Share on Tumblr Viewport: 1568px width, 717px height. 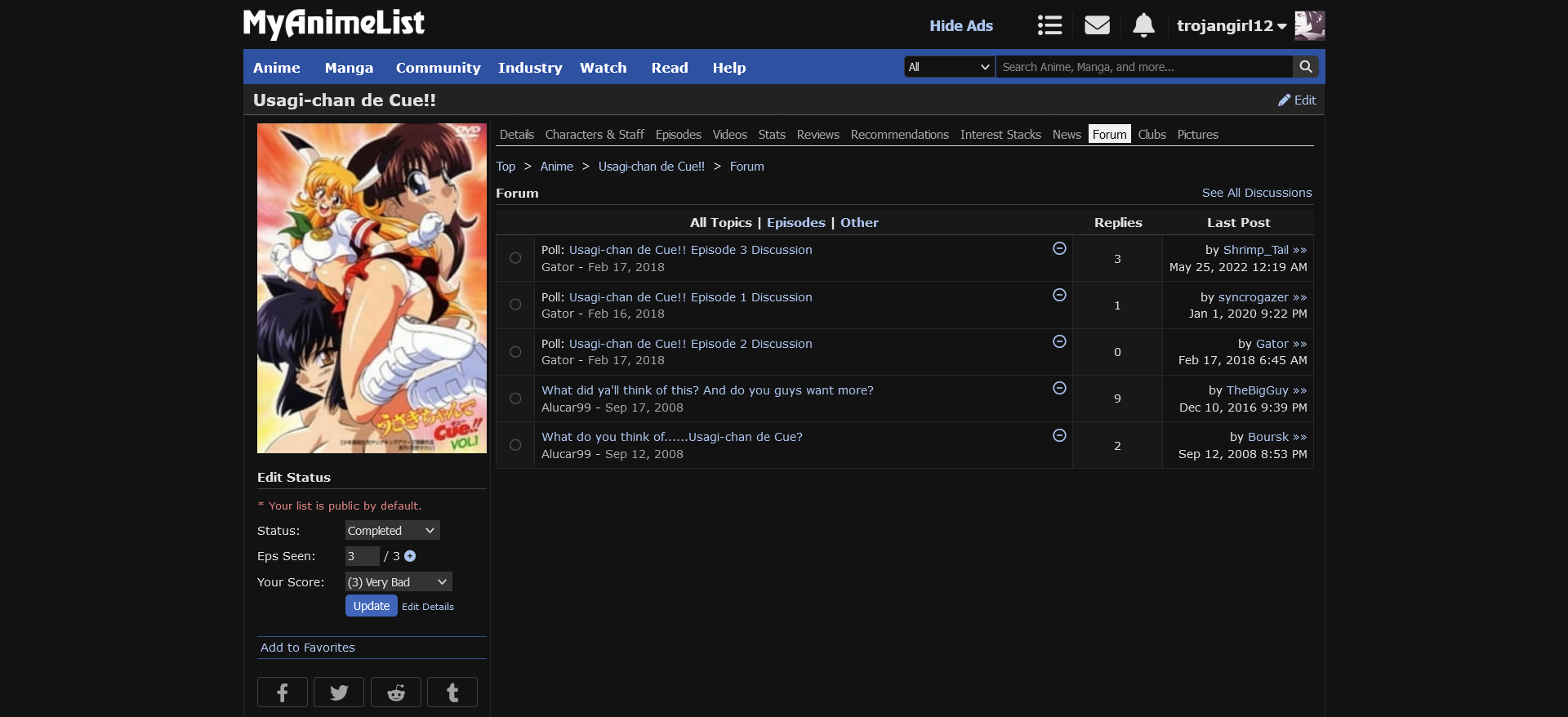[x=452, y=693]
